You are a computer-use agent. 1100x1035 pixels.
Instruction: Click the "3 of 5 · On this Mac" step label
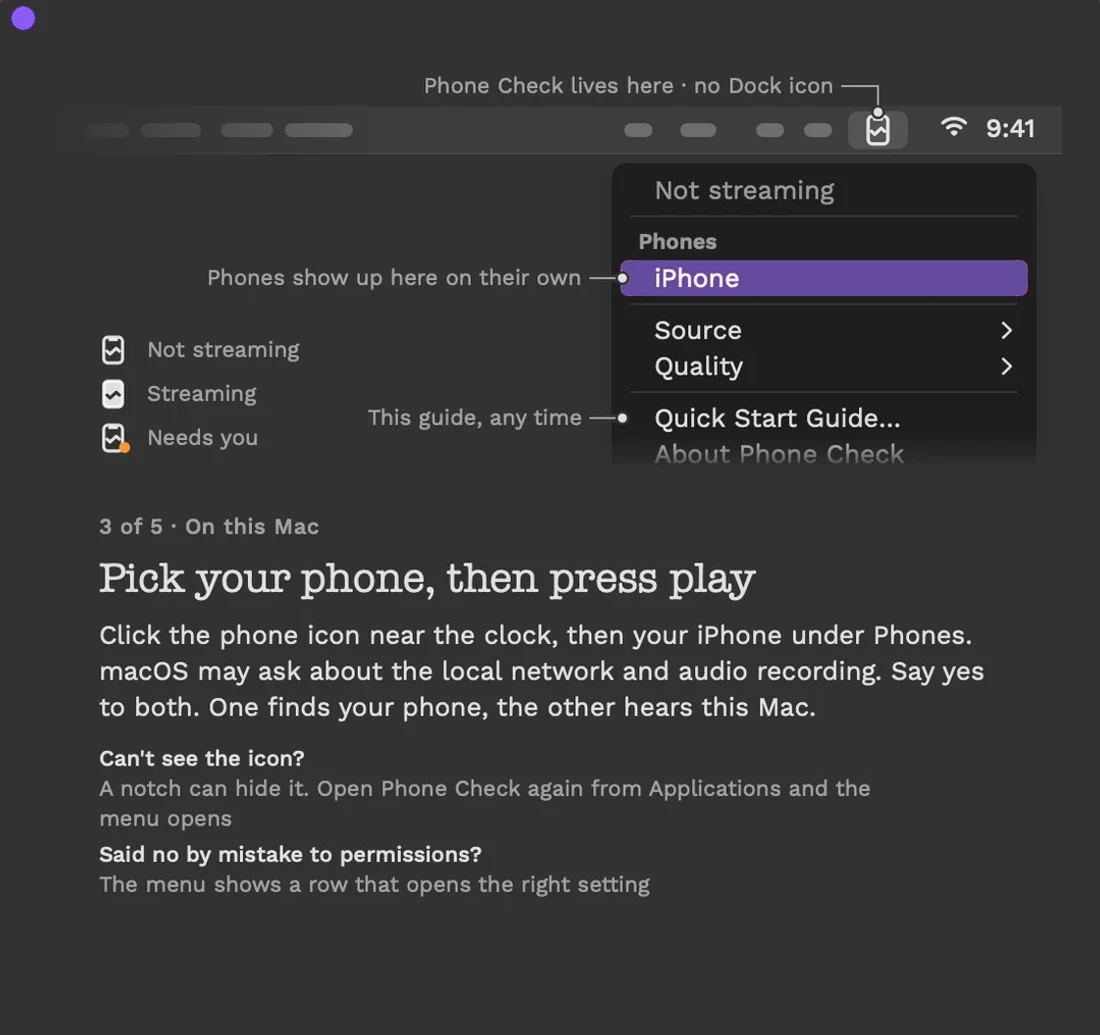(x=209, y=526)
